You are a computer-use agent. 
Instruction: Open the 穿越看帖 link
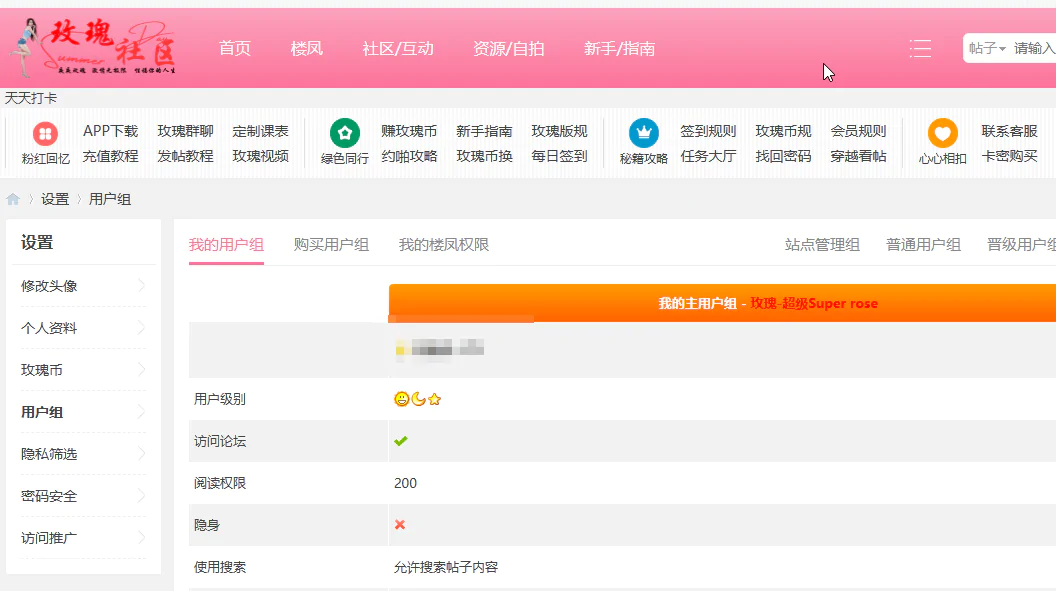[x=858, y=156]
